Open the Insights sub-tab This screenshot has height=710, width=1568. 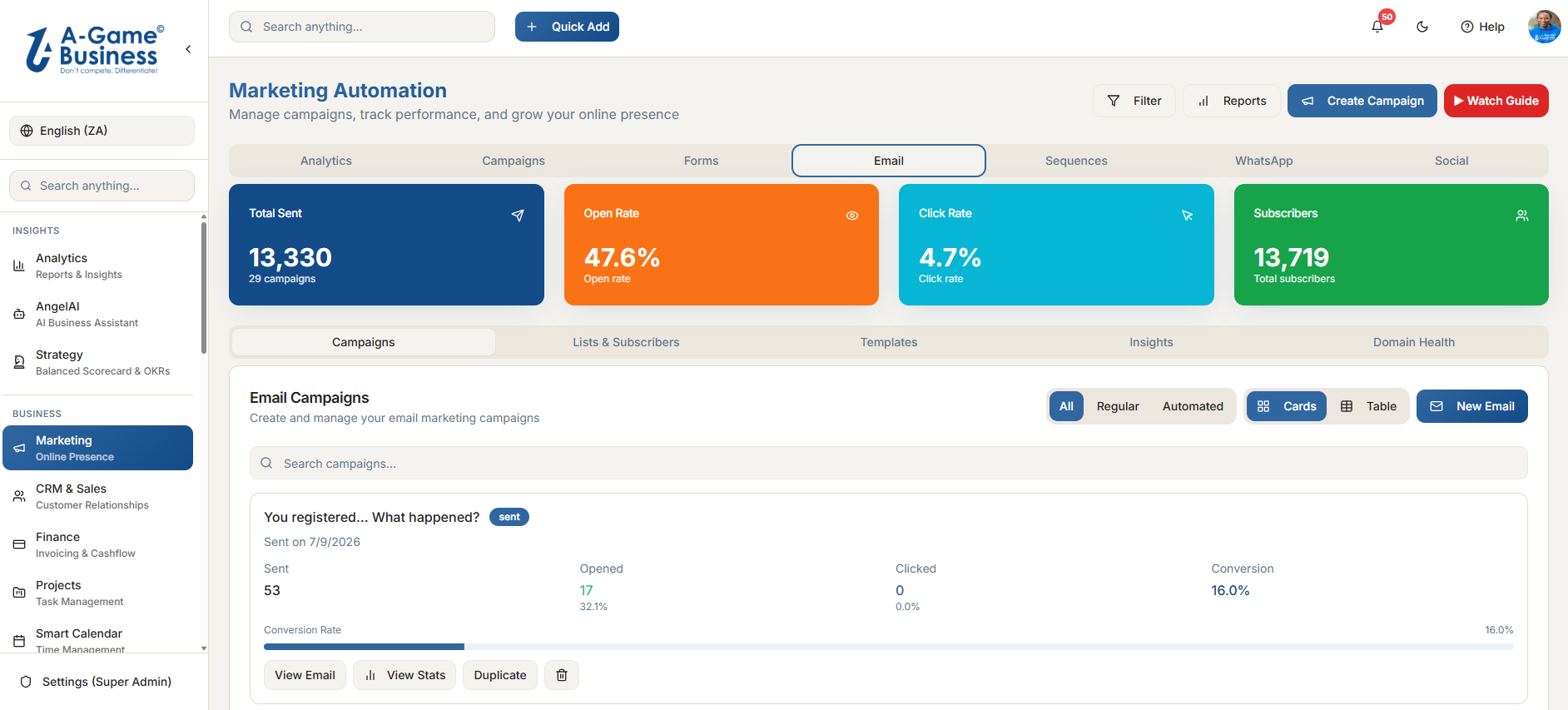point(1151,342)
